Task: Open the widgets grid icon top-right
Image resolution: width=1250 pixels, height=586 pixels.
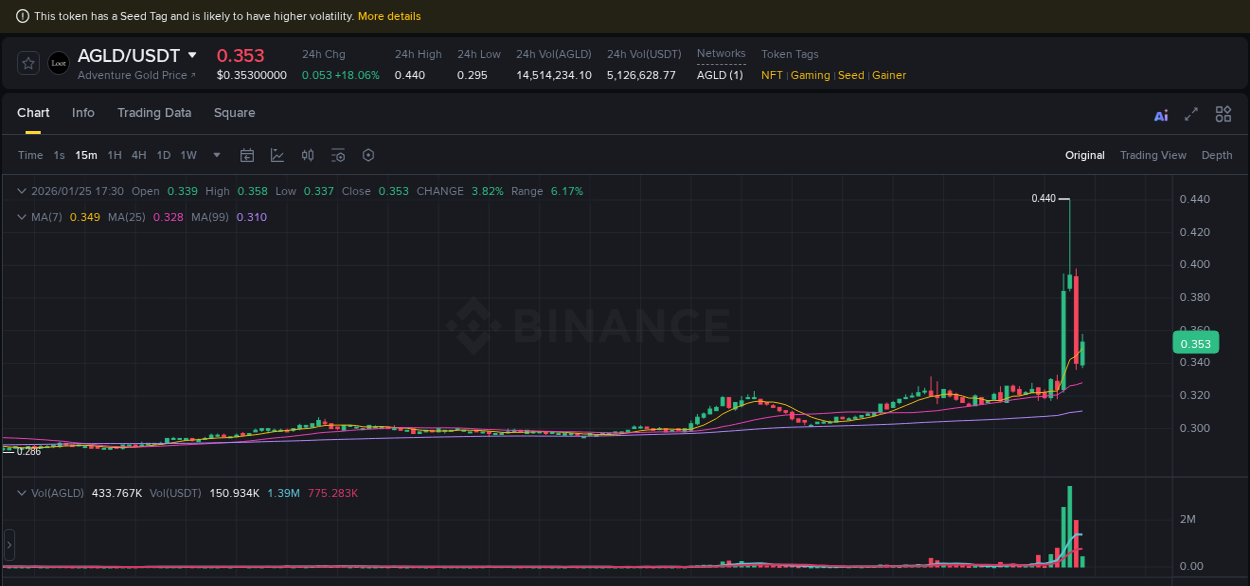Action: click(1223, 114)
